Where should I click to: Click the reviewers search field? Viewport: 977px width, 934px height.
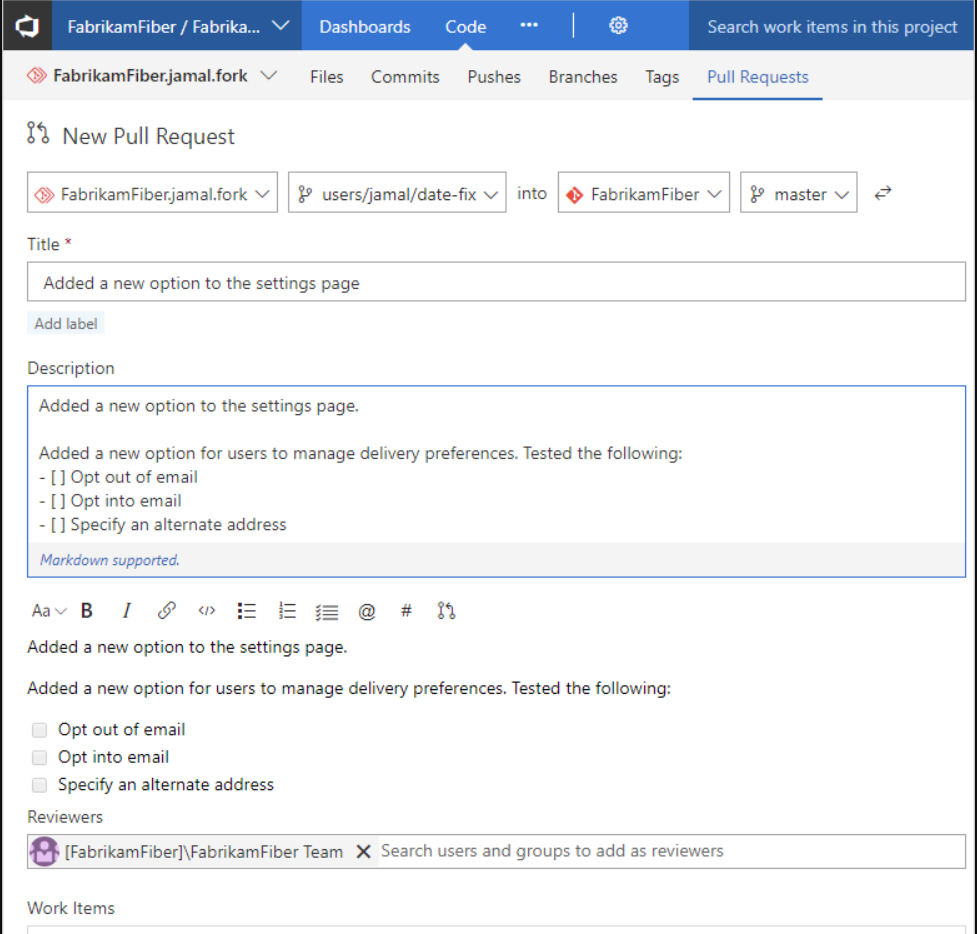tap(670, 851)
